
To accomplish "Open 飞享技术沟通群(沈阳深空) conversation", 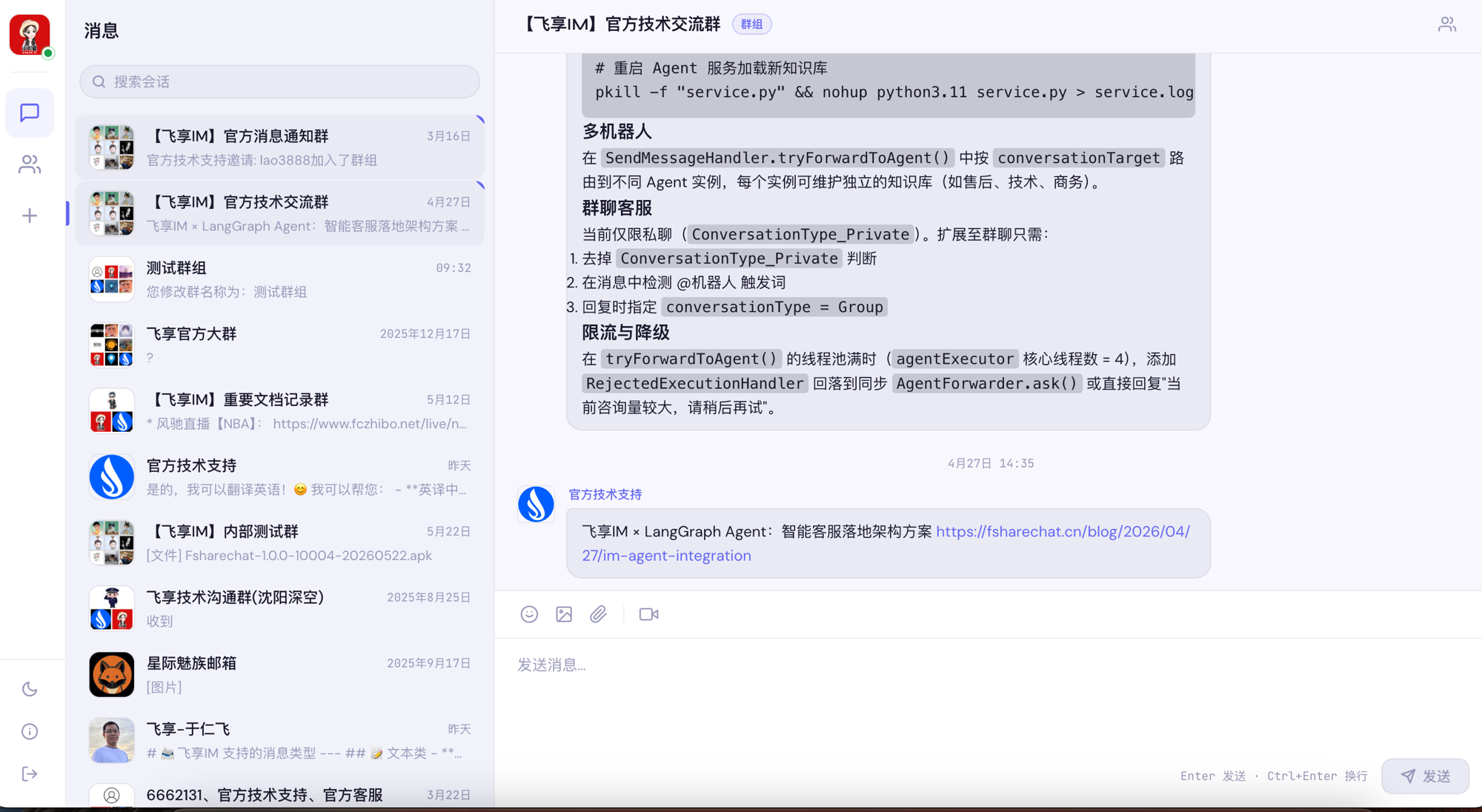I will coord(279,609).
